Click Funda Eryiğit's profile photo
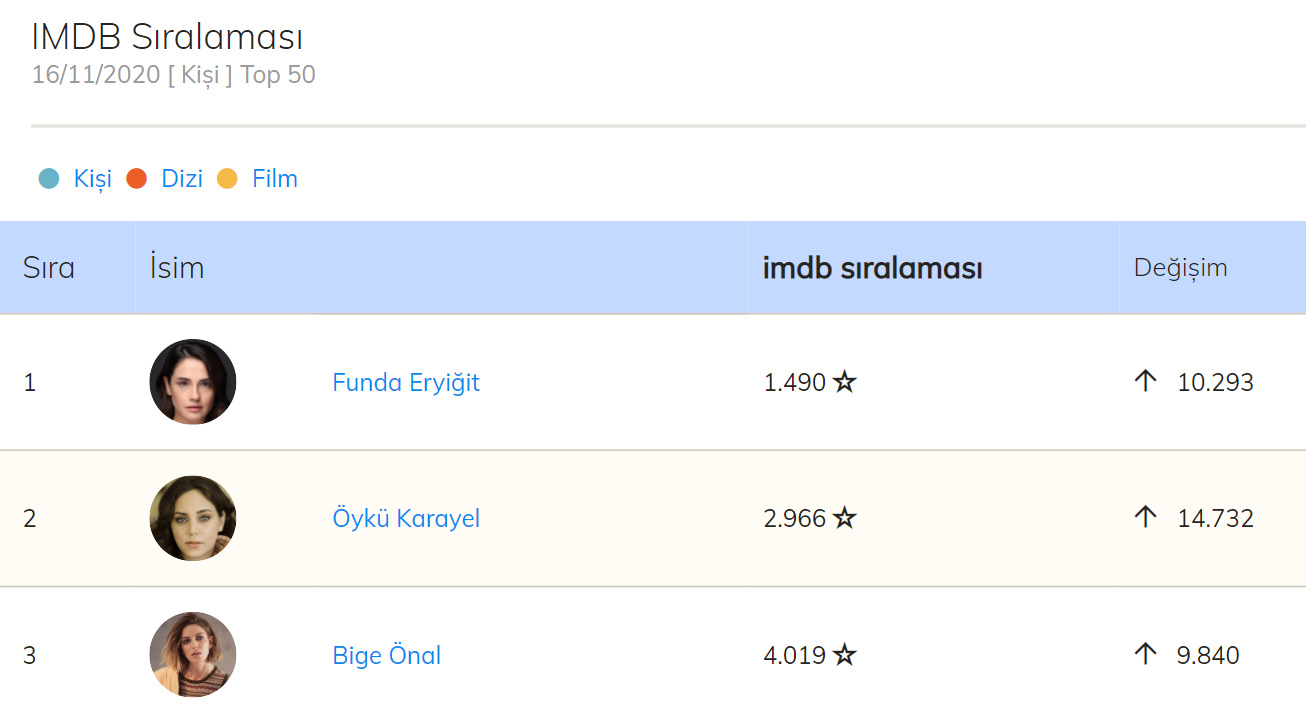Viewport: 1306px width, 718px height. 193,382
